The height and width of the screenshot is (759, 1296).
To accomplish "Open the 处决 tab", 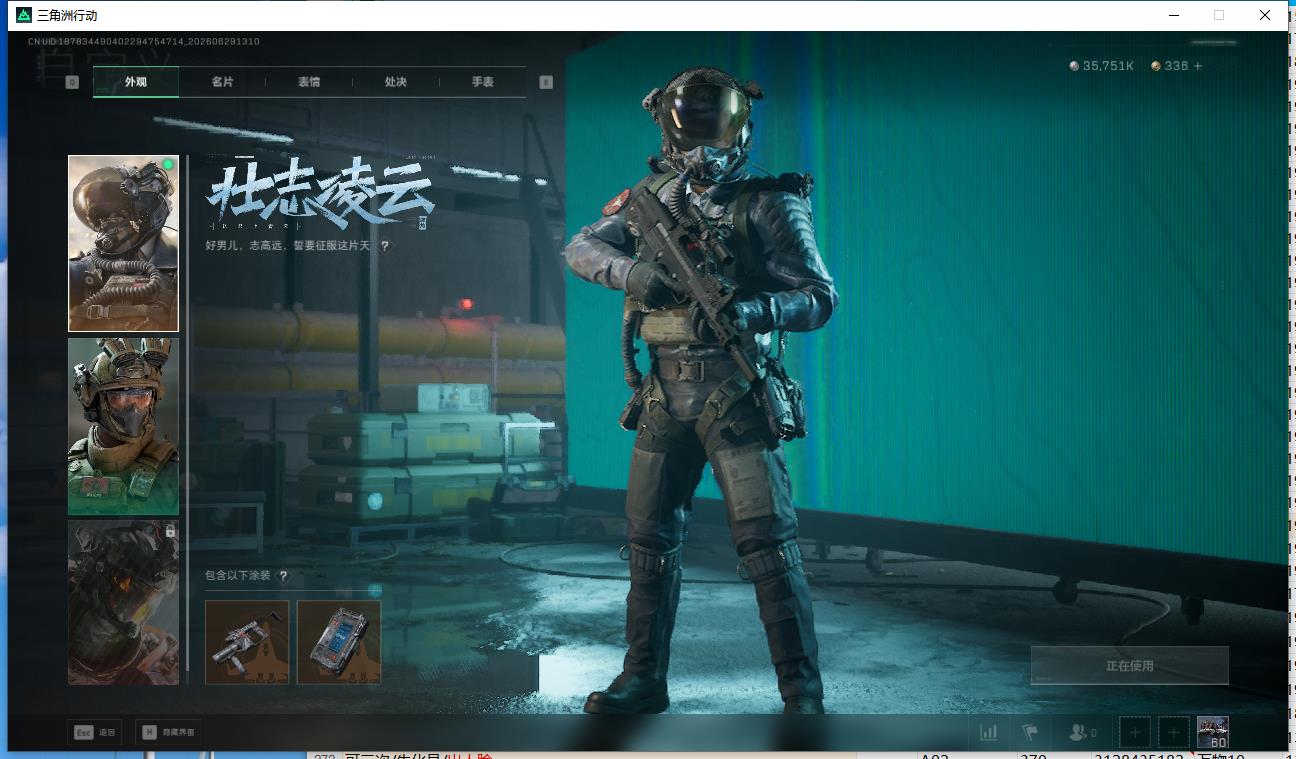I will click(x=396, y=82).
